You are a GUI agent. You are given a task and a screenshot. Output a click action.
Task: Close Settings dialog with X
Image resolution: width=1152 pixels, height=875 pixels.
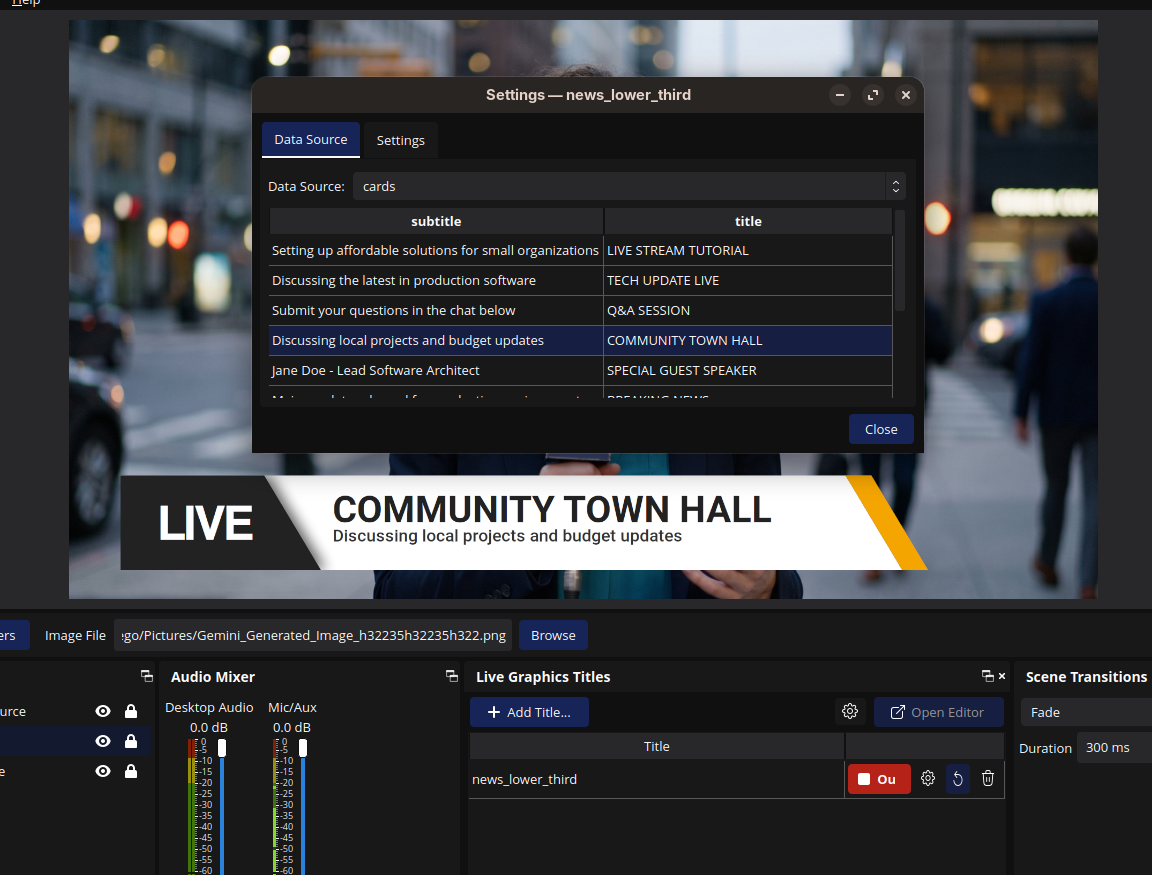(x=906, y=95)
